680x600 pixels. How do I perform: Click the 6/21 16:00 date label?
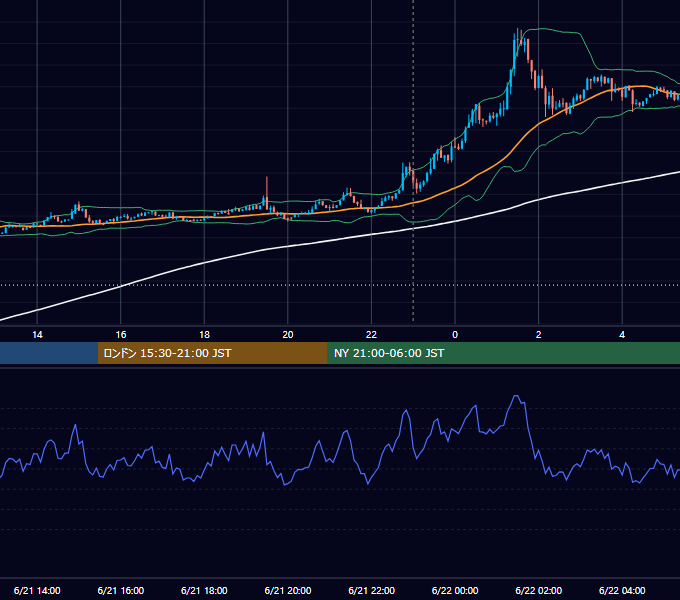[121, 590]
